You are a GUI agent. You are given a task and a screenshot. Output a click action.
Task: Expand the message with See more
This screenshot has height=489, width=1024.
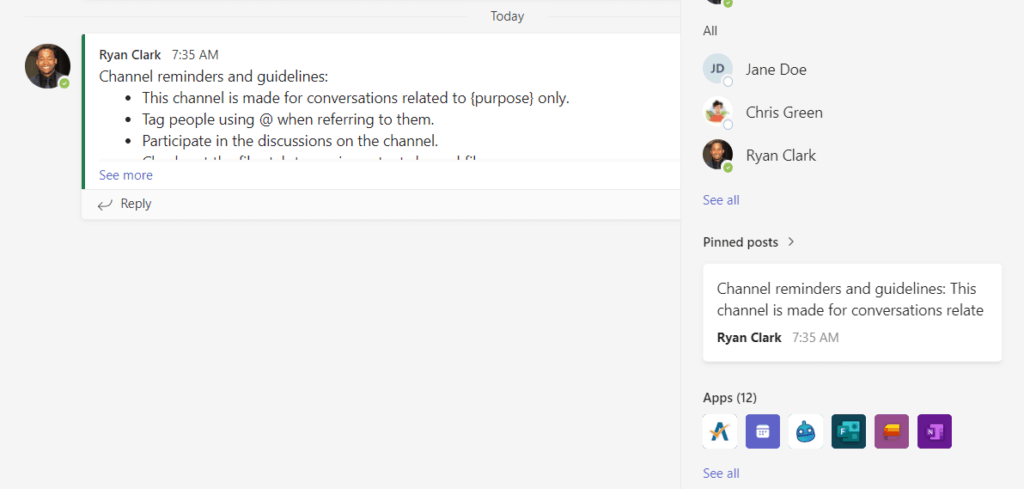pos(125,175)
